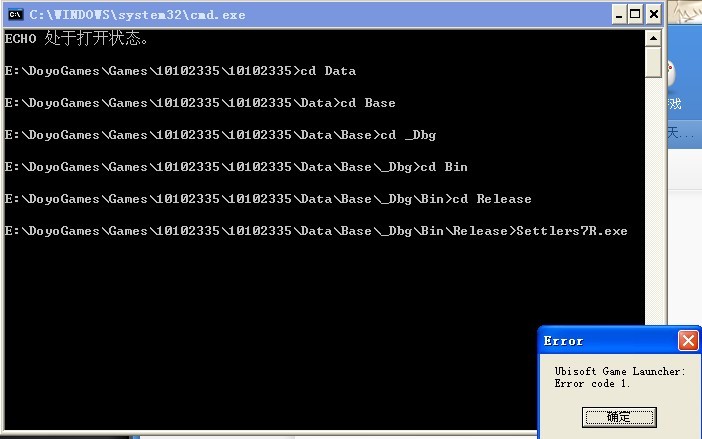Viewport: 702px width, 439px height.
Task: Close the Error dialog
Action: pos(688,341)
